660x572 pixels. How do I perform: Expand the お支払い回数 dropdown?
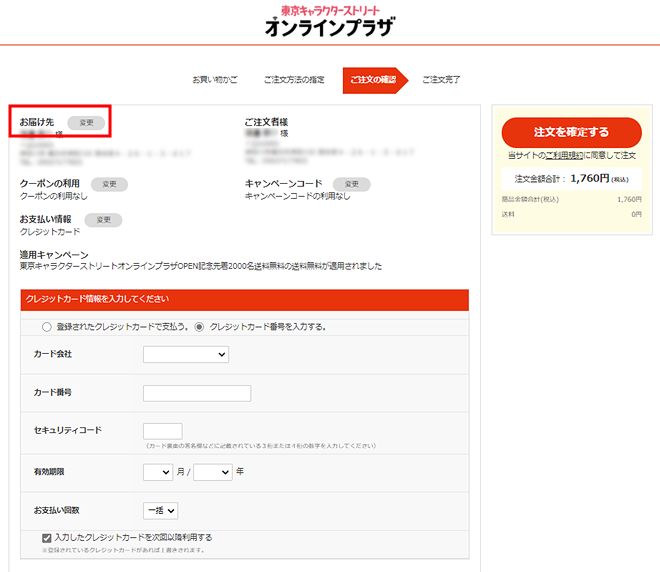click(160, 511)
